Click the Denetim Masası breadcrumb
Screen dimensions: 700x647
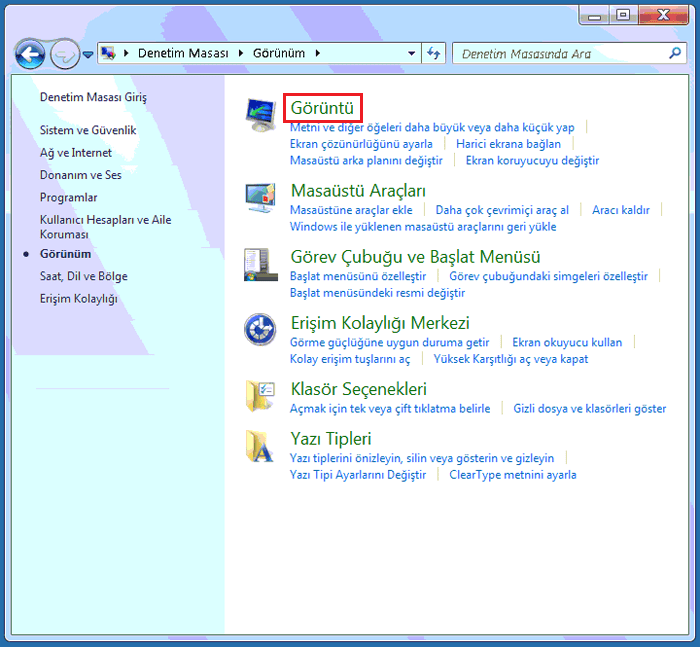183,53
